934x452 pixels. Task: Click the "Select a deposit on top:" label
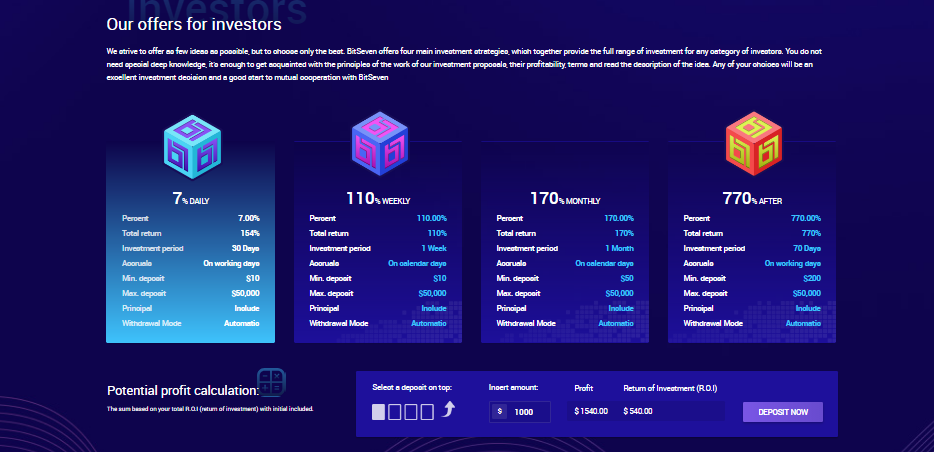412,387
